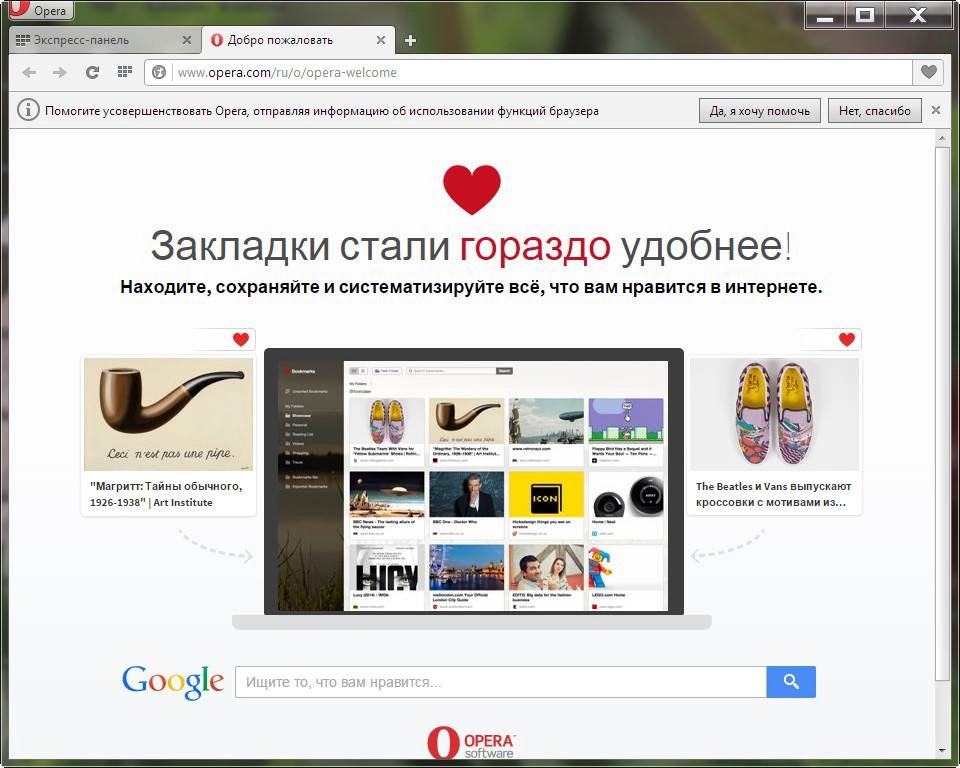The width and height of the screenshot is (960, 768).
Task: Click the site info globe icon
Action: [x=159, y=72]
